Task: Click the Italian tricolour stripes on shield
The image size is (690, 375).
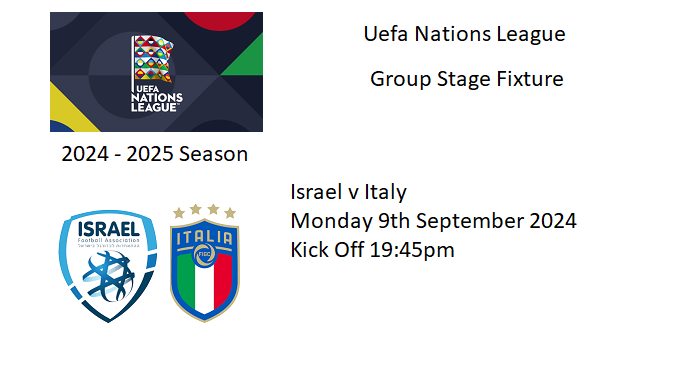Action: point(205,283)
